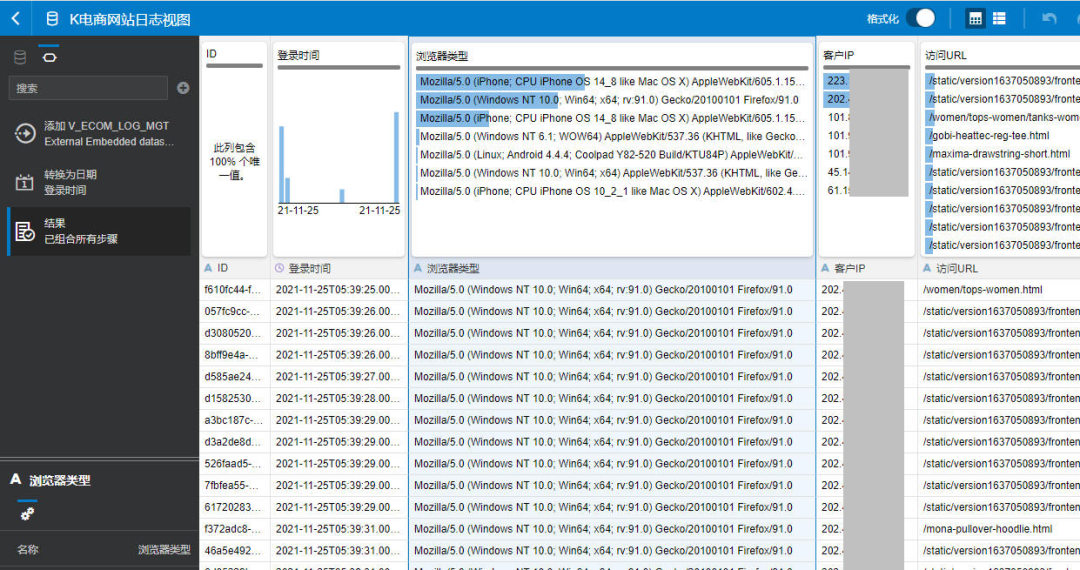Click login time 2021-11-25T05:39:25 cell

point(338,290)
